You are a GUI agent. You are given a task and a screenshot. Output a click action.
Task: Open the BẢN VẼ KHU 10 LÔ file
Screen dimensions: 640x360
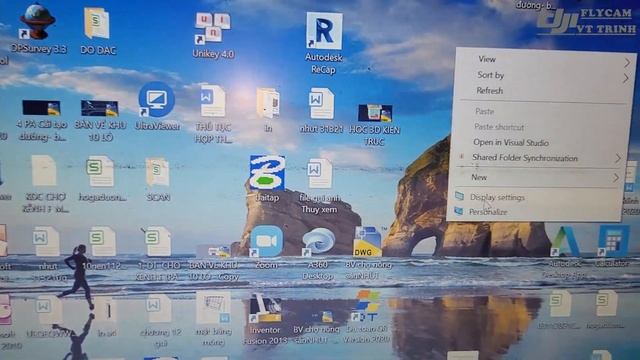click(x=100, y=108)
